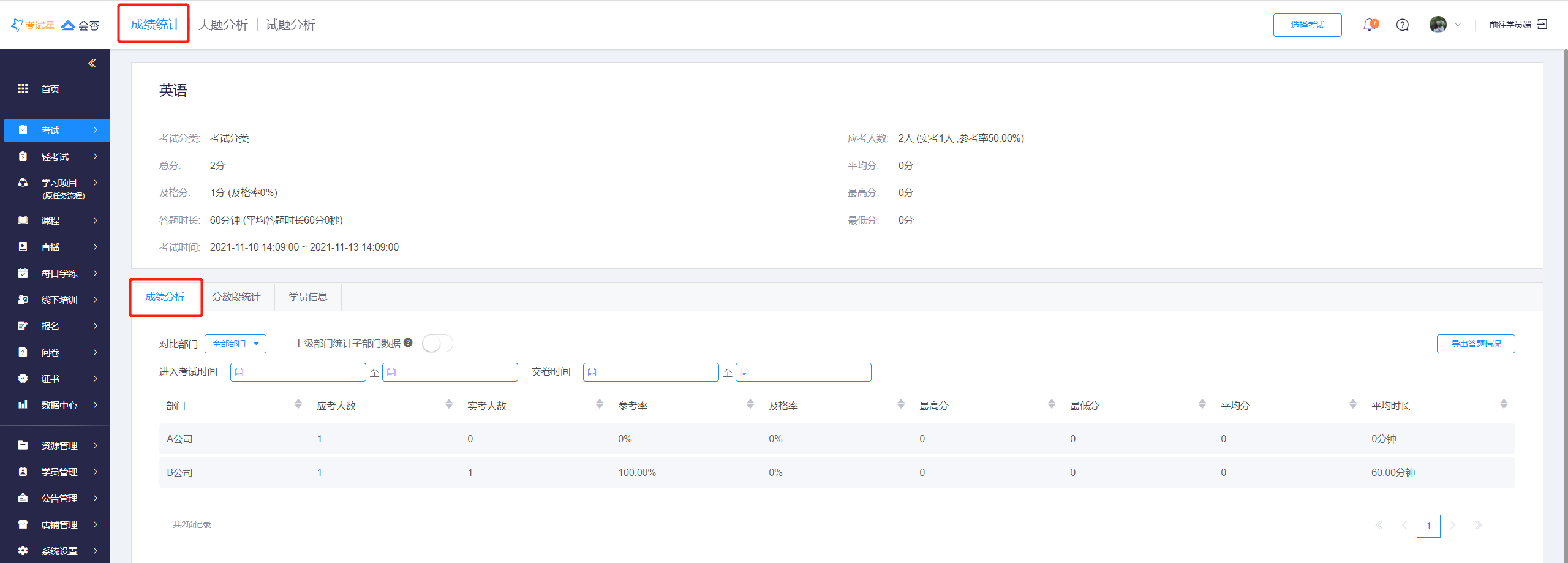
Task: Click the 交卷时间 end date field
Action: [x=803, y=372]
